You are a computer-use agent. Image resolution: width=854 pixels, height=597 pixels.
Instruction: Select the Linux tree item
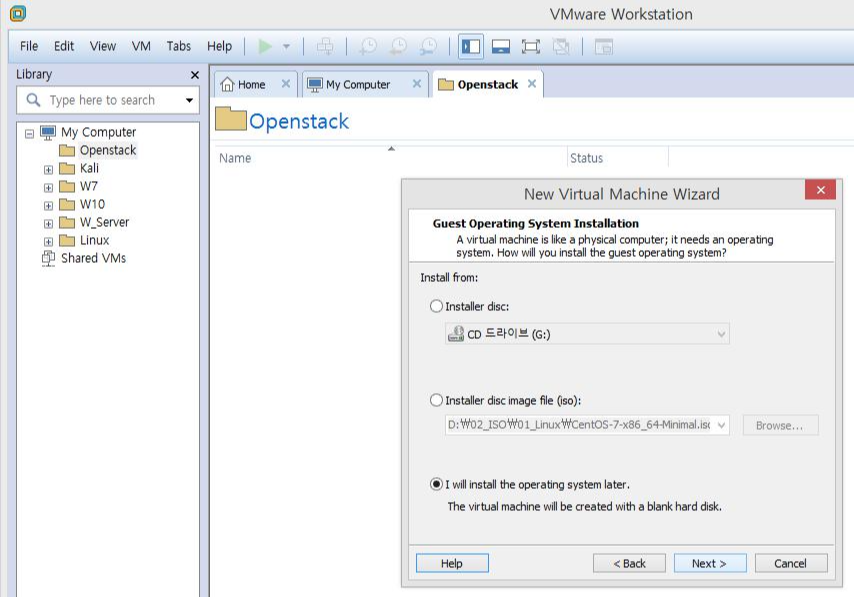[x=94, y=240]
